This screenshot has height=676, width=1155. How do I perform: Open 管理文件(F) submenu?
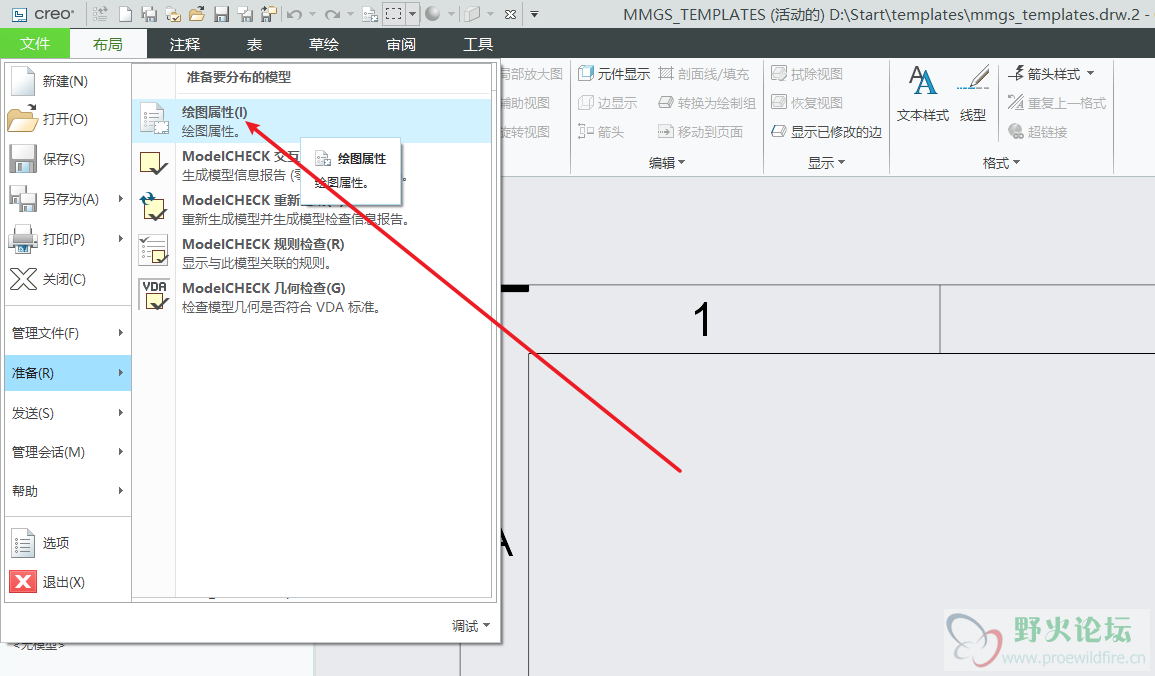[68, 333]
